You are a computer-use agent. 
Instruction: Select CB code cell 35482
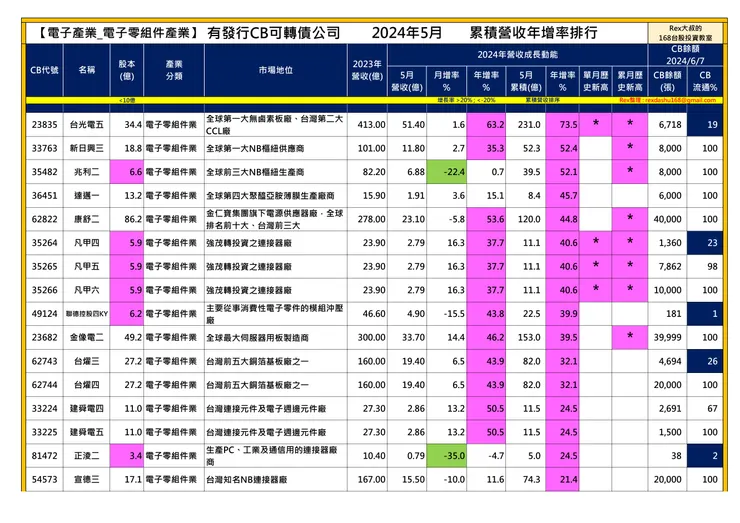coord(44,172)
